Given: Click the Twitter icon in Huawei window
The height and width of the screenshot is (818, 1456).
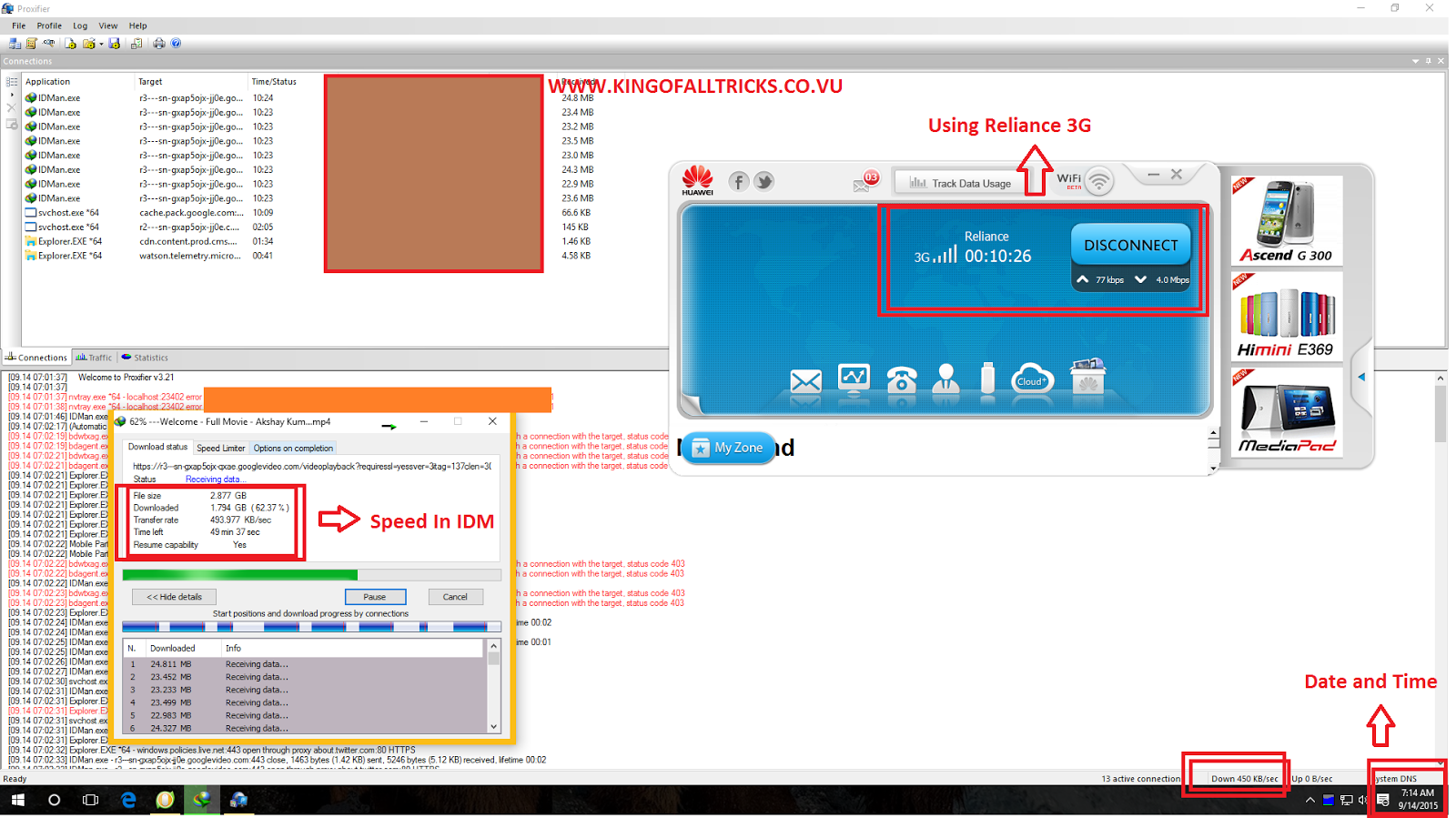Looking at the screenshot, I should 764,182.
